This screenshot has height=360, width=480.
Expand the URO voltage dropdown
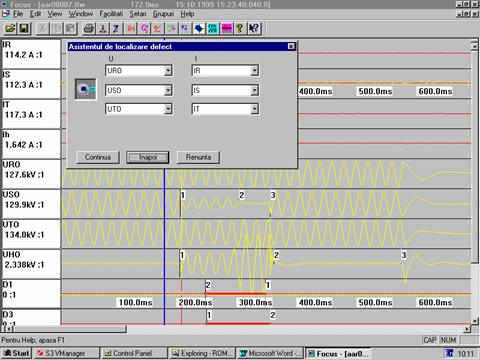(x=168, y=71)
